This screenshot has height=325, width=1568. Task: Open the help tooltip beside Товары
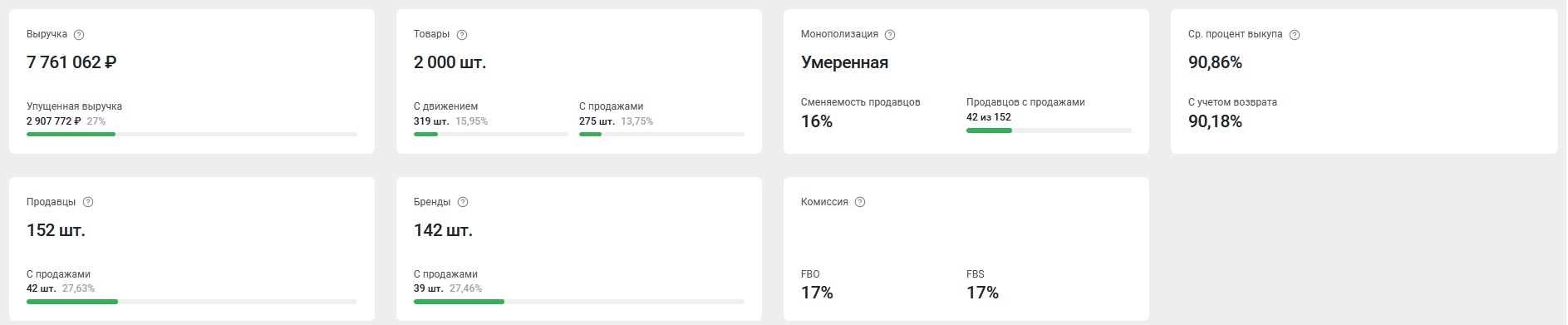462,35
